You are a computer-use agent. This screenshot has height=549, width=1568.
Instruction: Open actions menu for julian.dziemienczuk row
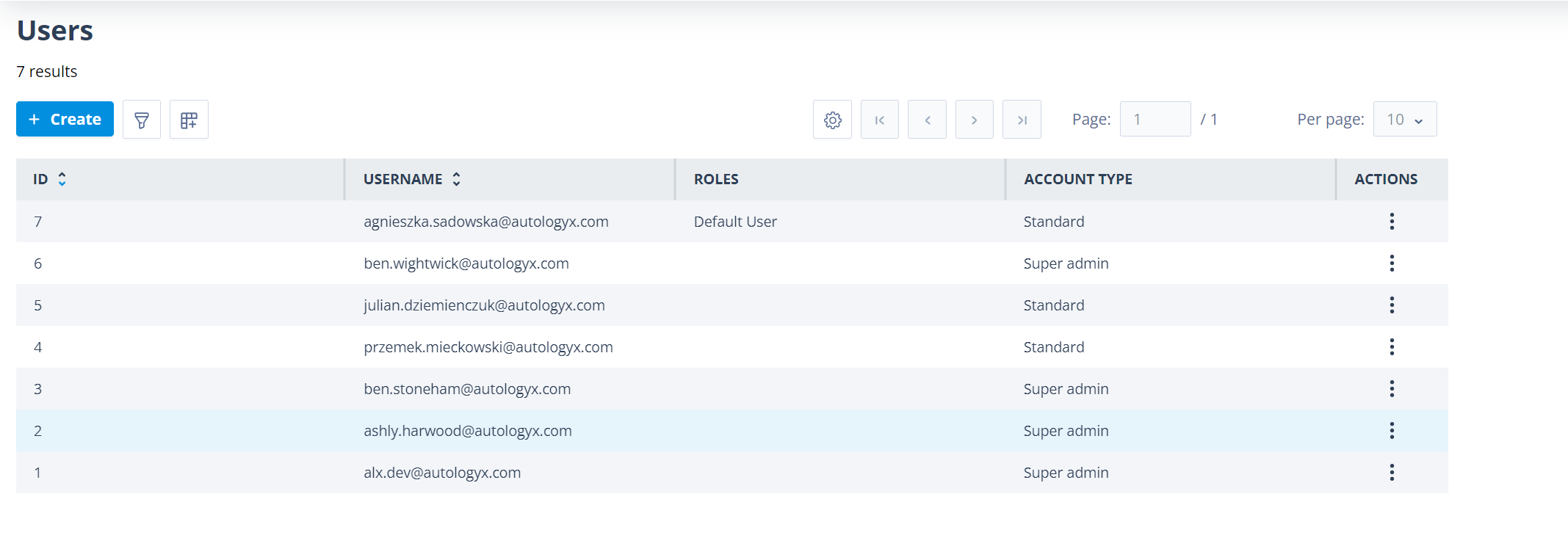[x=1392, y=305]
